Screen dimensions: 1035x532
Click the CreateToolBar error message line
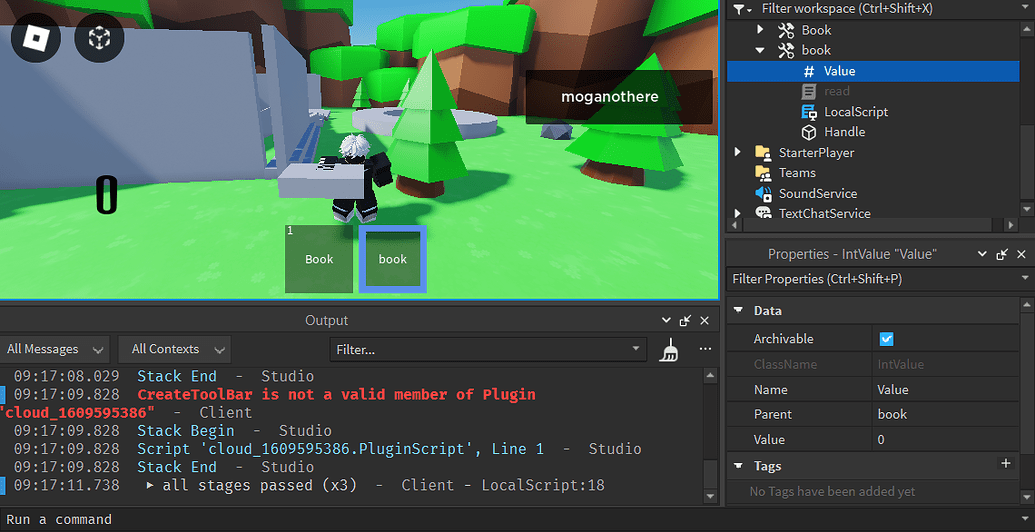tap(336, 395)
